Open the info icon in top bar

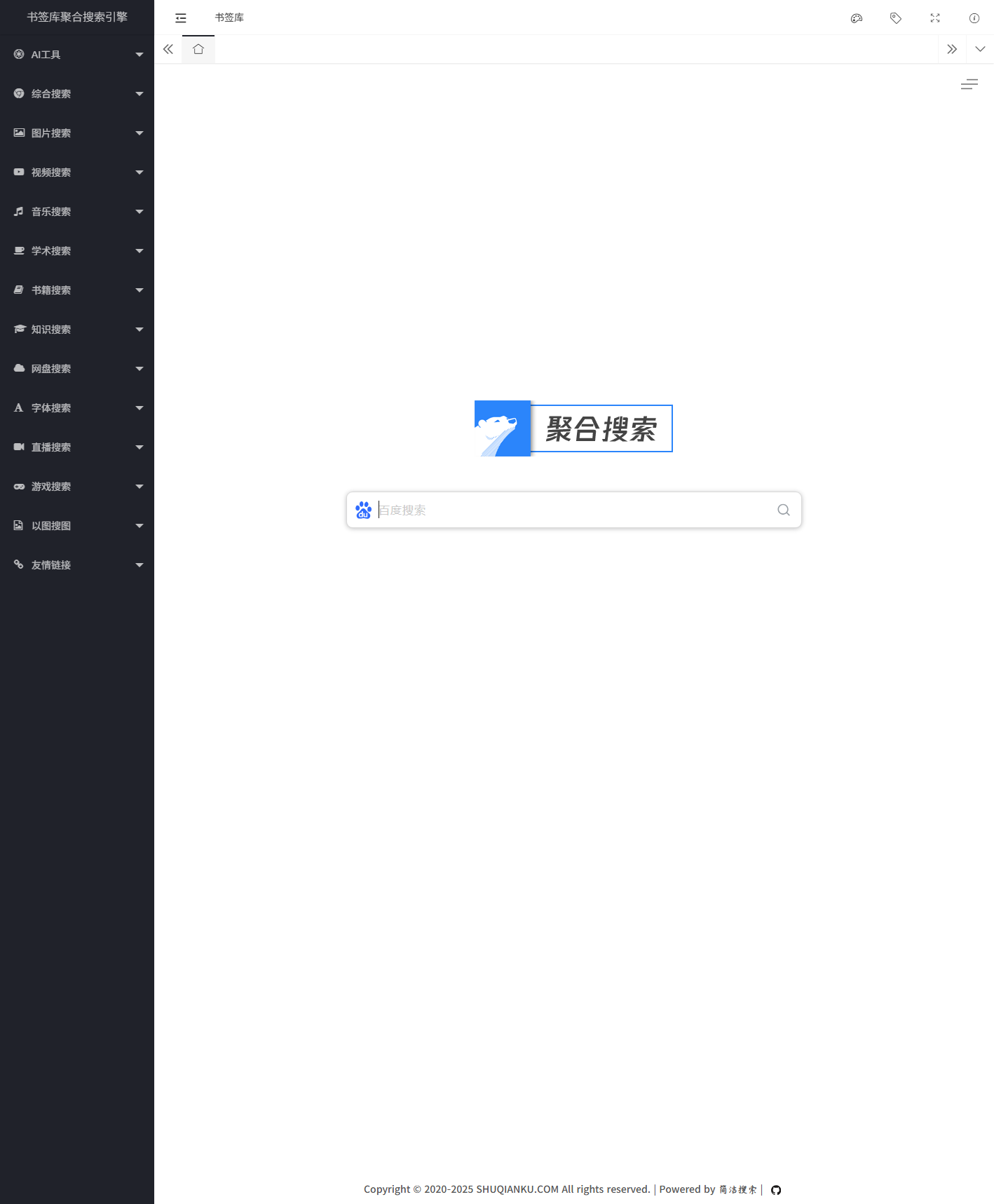(974, 18)
